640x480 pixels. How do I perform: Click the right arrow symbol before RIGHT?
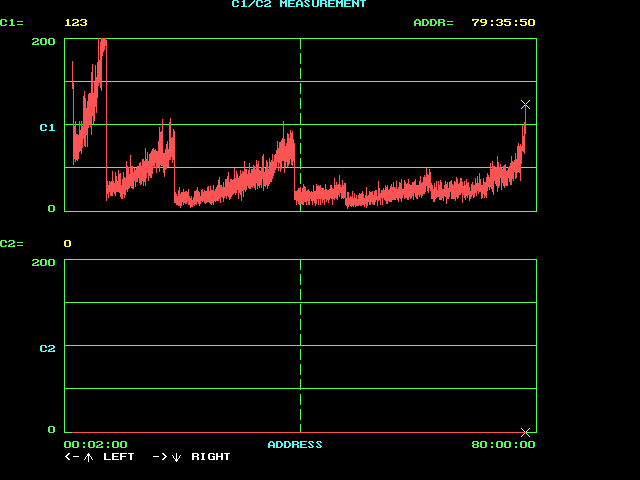coord(160,457)
